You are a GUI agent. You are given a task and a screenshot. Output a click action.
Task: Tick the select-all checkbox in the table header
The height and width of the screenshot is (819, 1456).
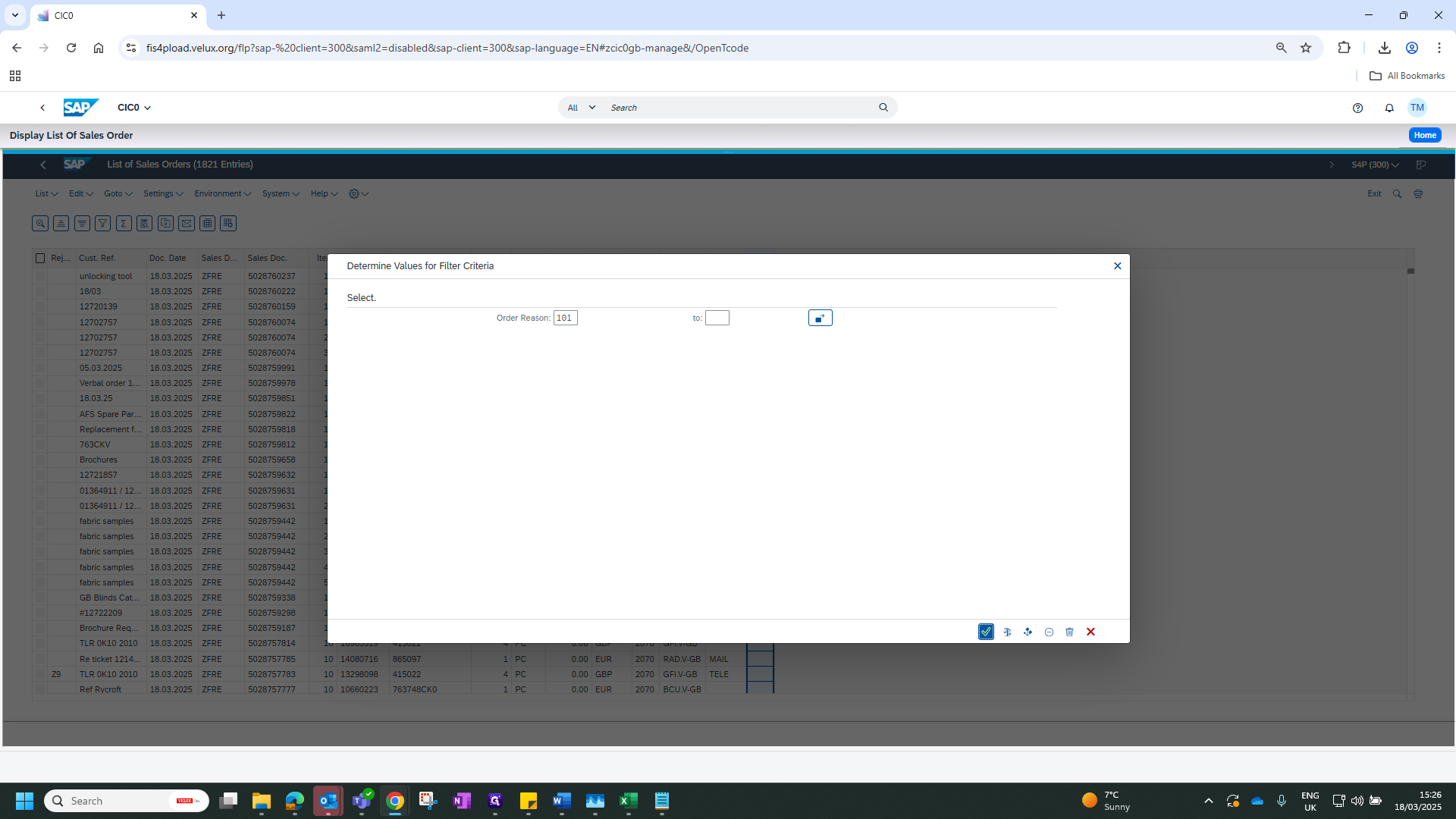coord(40,258)
